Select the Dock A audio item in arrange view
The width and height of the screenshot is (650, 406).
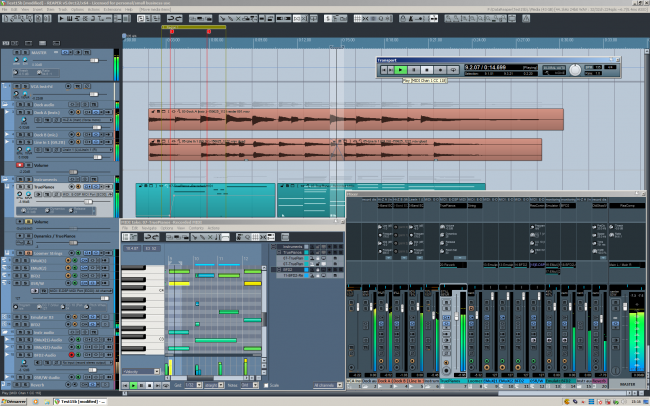[356, 119]
